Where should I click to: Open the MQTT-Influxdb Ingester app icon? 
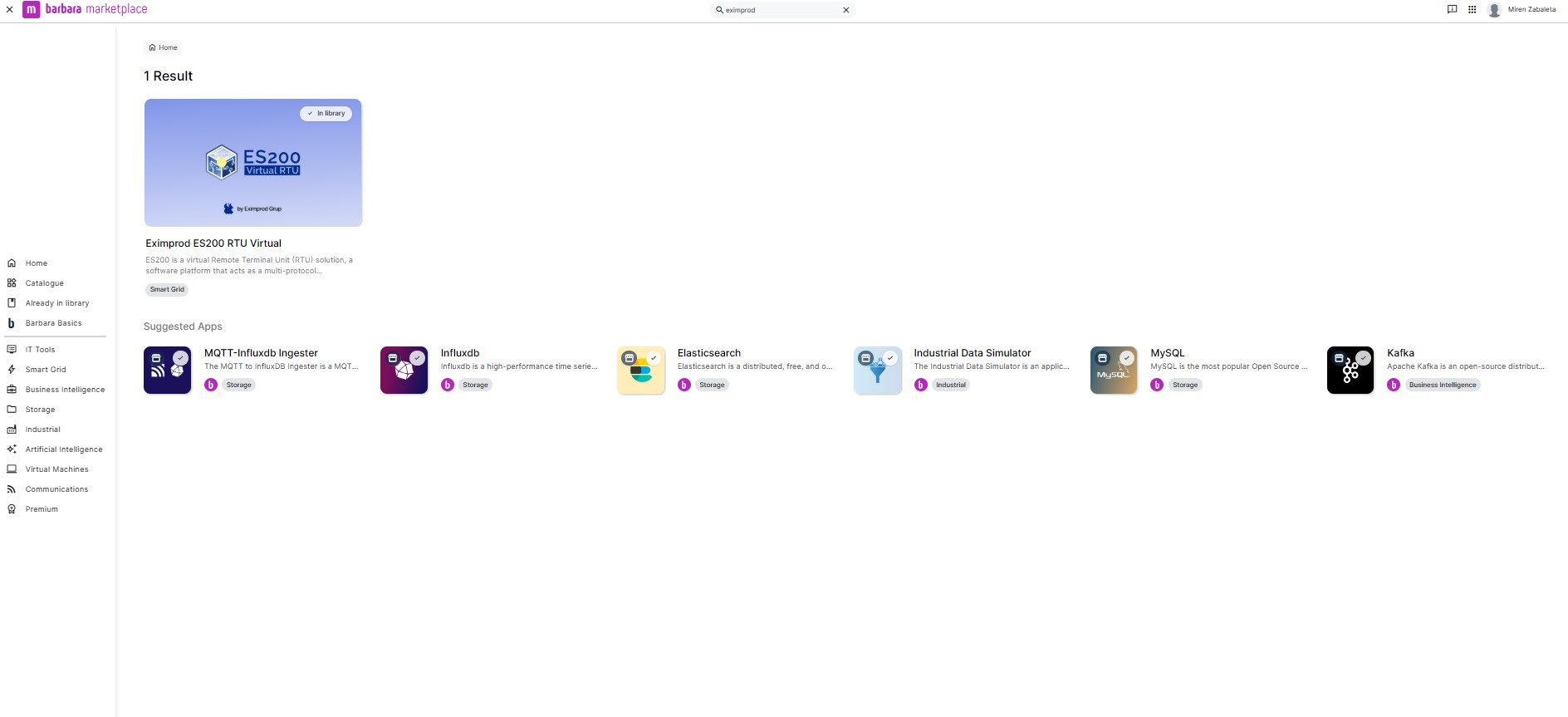[168, 371]
